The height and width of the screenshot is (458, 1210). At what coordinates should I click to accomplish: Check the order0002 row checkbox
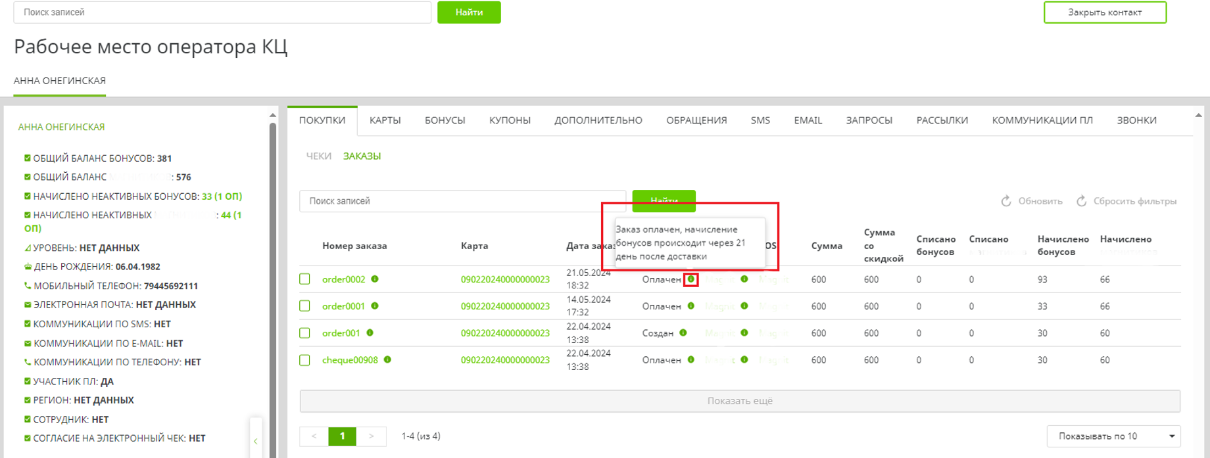click(x=305, y=279)
